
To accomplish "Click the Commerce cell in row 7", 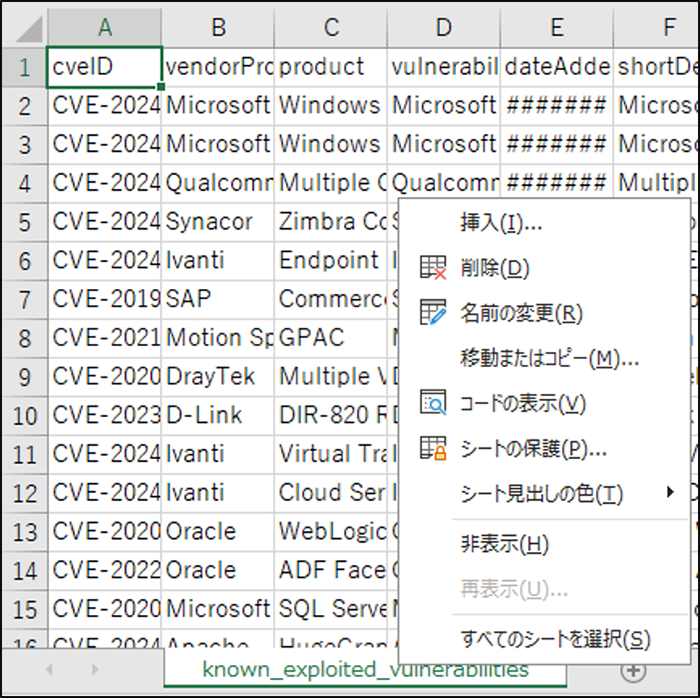I will tap(331, 299).
